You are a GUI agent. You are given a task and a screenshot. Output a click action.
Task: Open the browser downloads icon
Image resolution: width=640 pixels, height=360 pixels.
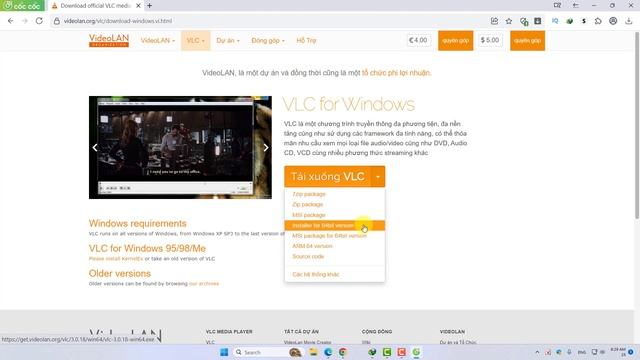(x=628, y=21)
